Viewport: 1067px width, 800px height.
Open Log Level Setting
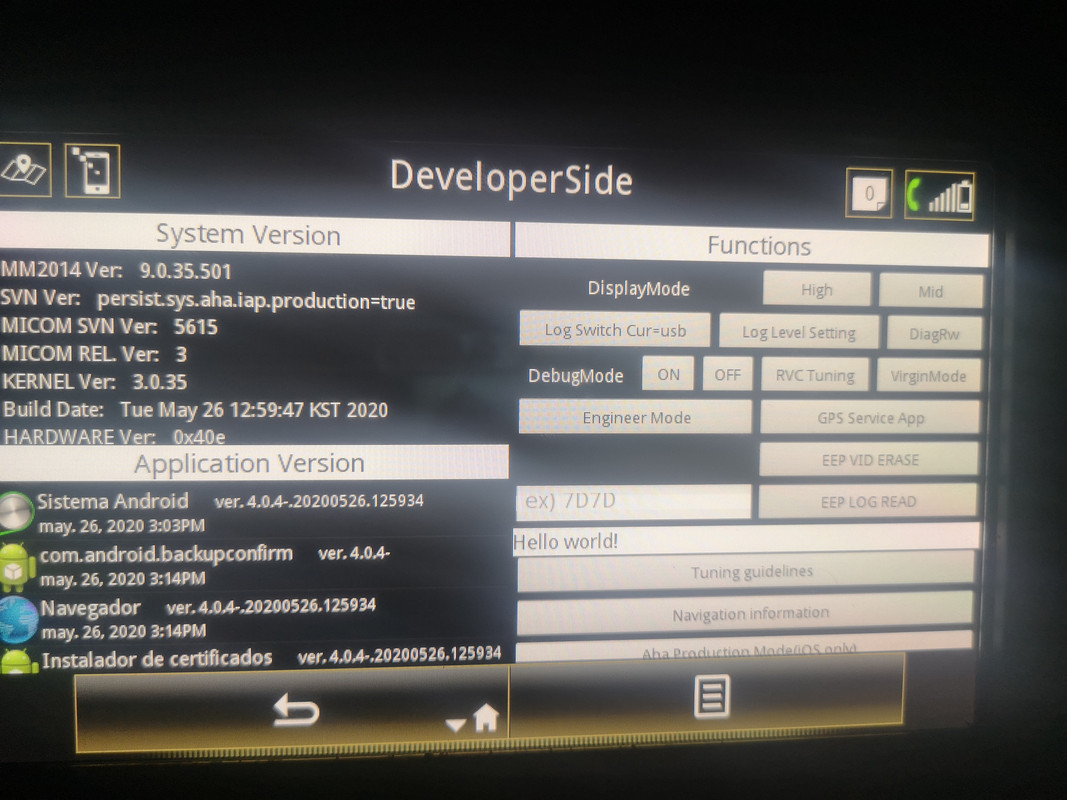coord(799,332)
